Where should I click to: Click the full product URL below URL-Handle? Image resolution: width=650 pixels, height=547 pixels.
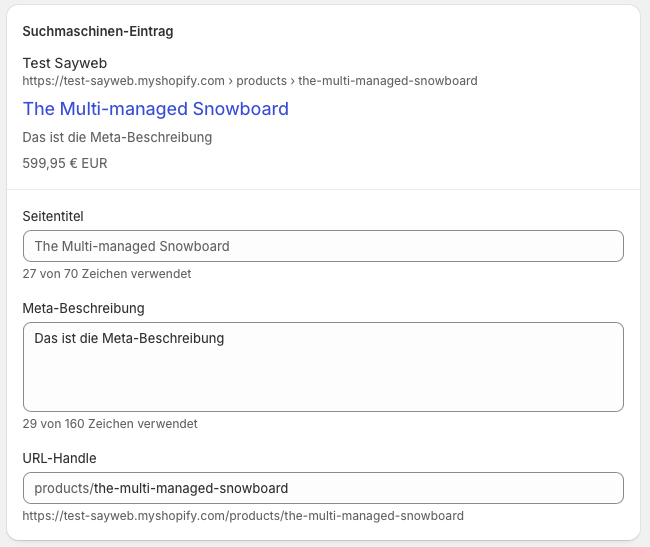coord(243,516)
